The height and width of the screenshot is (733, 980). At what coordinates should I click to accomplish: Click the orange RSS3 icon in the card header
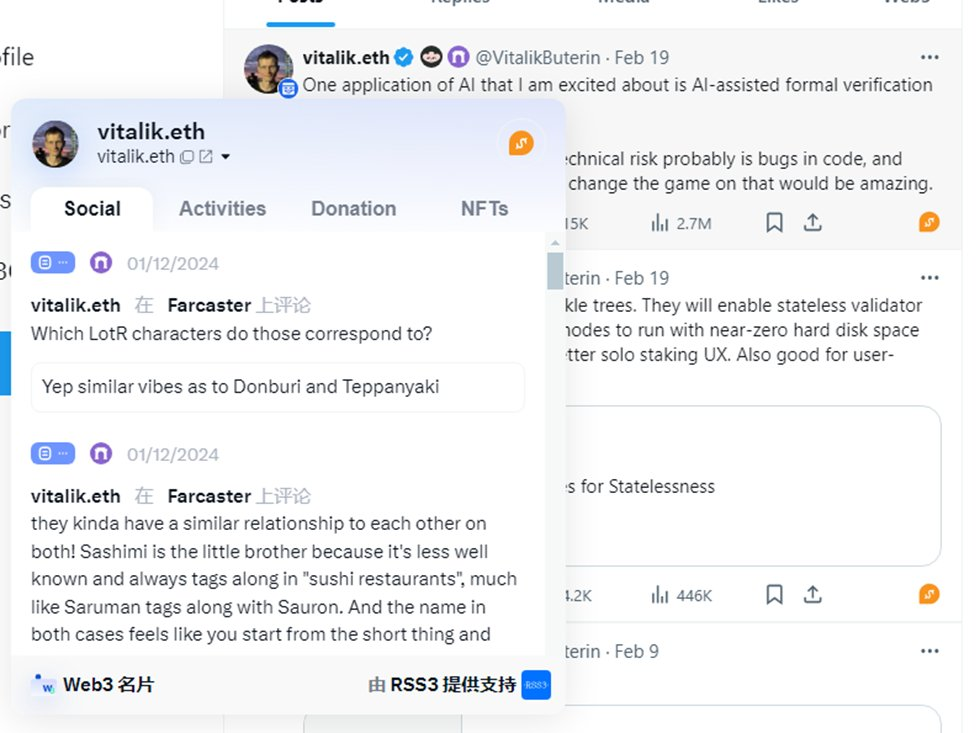[x=520, y=142]
